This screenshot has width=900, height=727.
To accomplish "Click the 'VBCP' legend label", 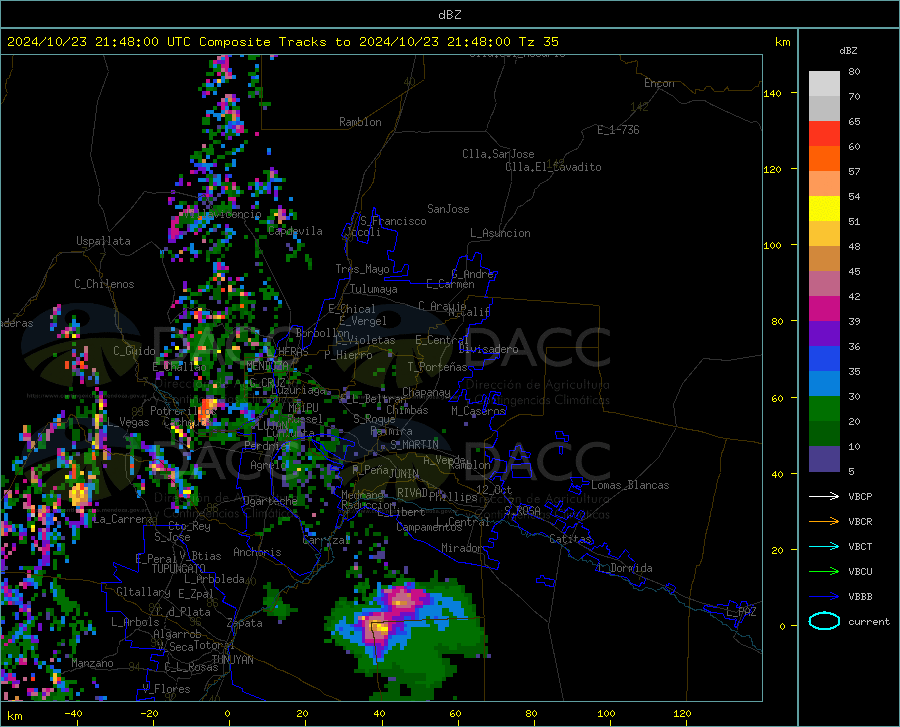I will pyautogui.click(x=860, y=496).
